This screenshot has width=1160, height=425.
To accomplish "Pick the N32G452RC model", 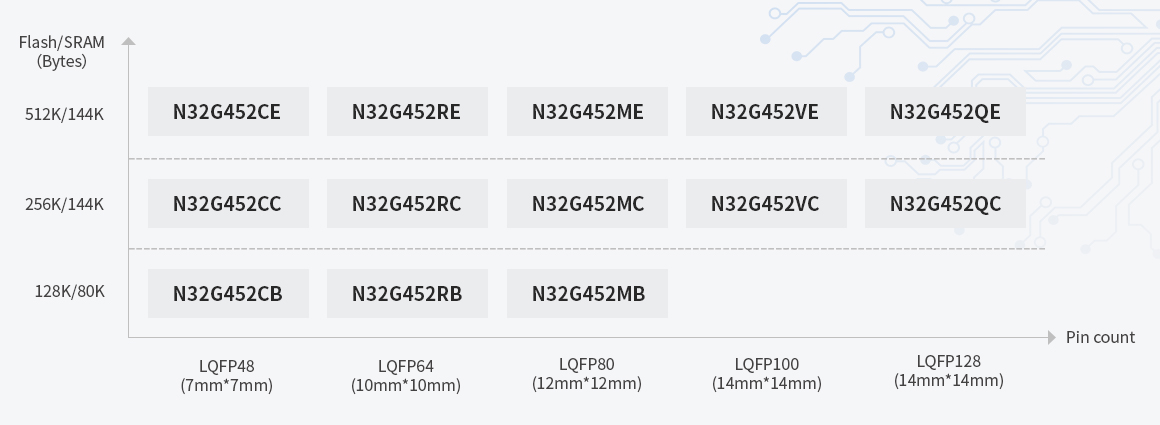I will [407, 204].
